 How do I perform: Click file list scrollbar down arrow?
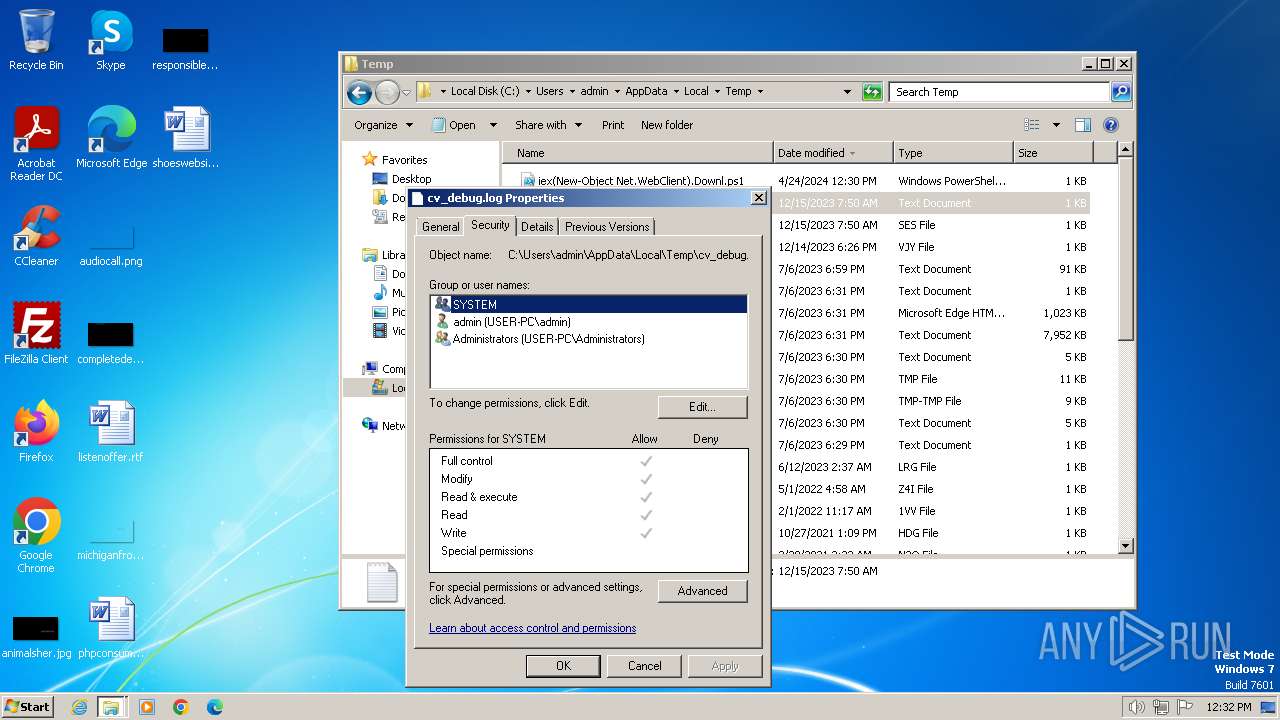pyautogui.click(x=1125, y=546)
